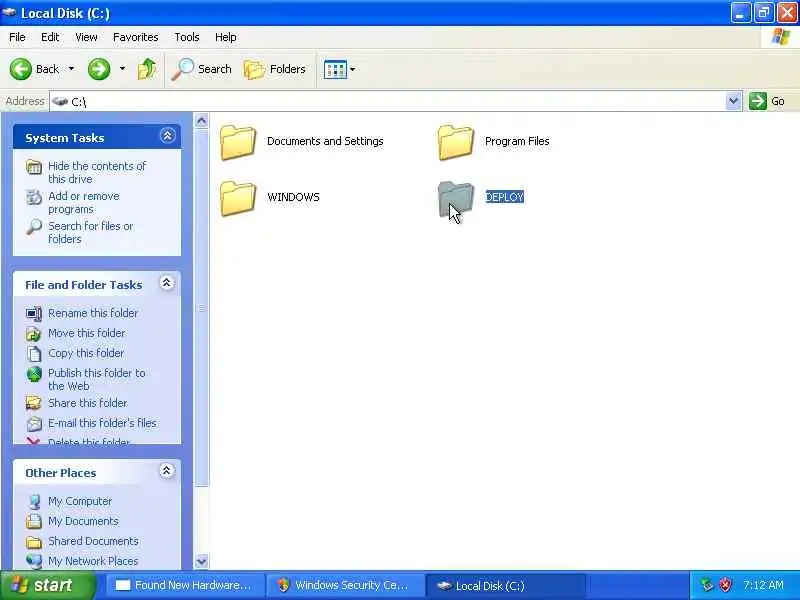Click the Safely Remove Hardware tray icon
Image resolution: width=800 pixels, height=600 pixels.
[x=707, y=585]
